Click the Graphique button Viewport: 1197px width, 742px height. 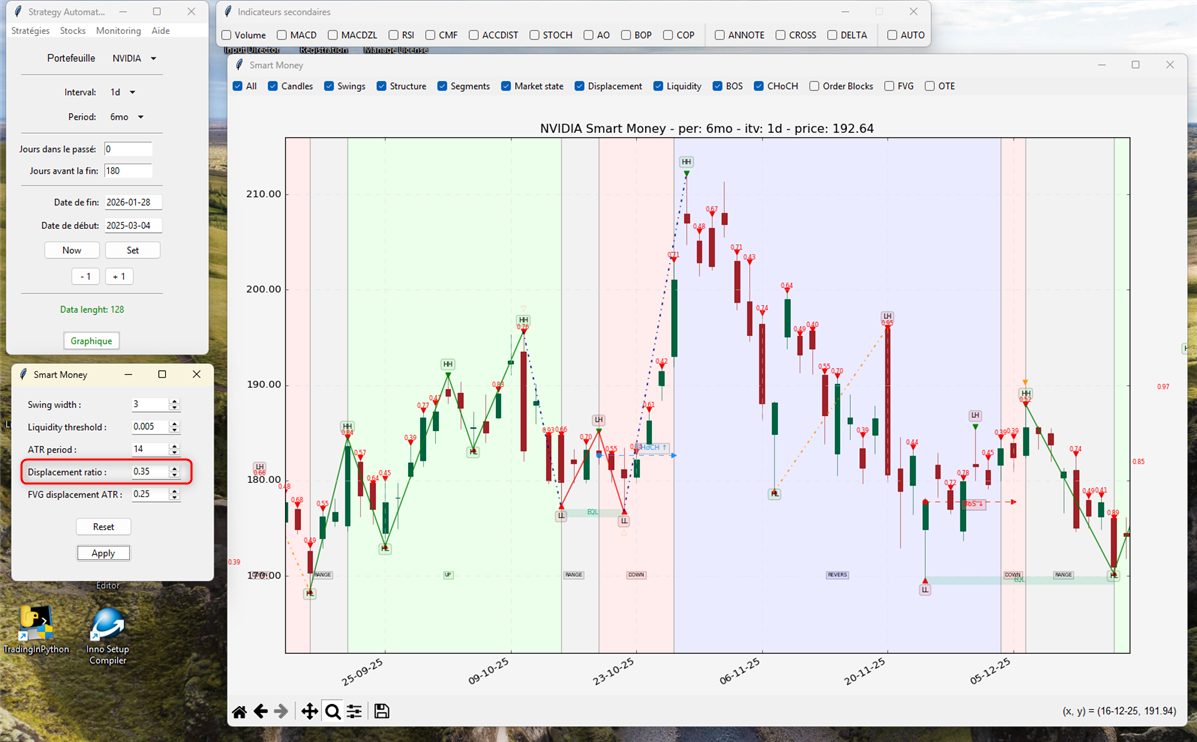coord(91,341)
